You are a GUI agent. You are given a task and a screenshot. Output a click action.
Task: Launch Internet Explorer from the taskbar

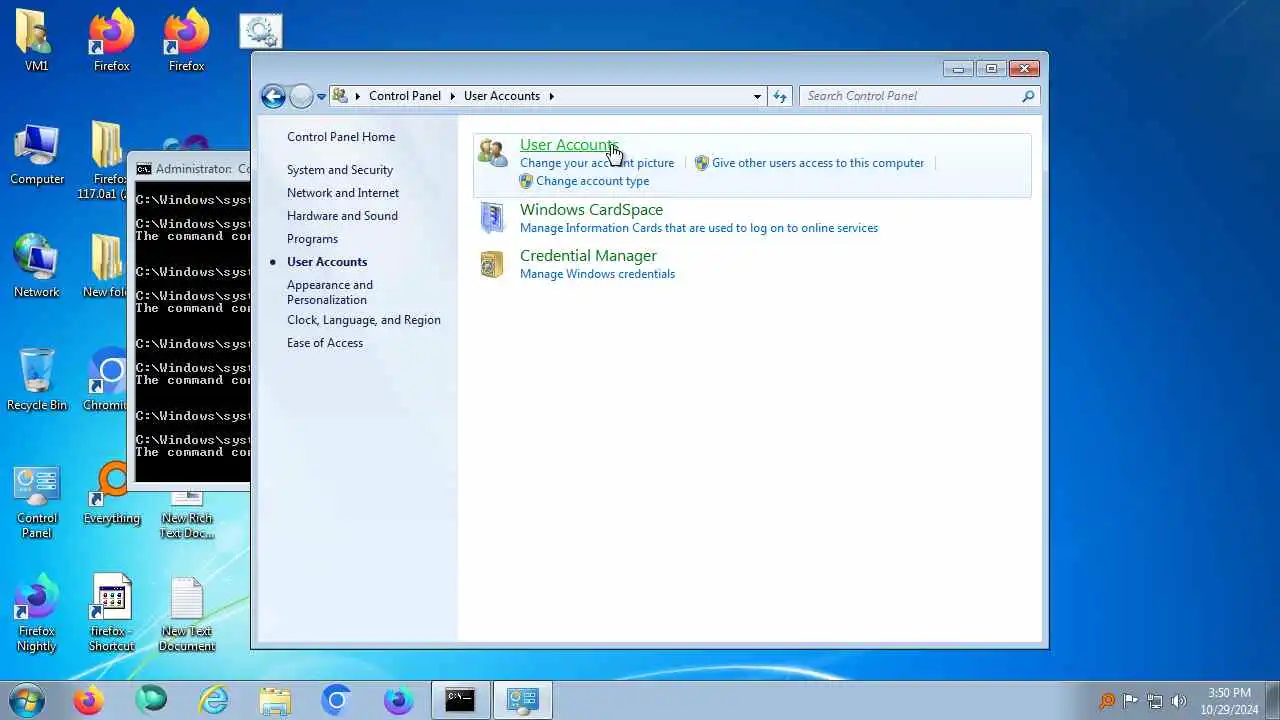213,700
